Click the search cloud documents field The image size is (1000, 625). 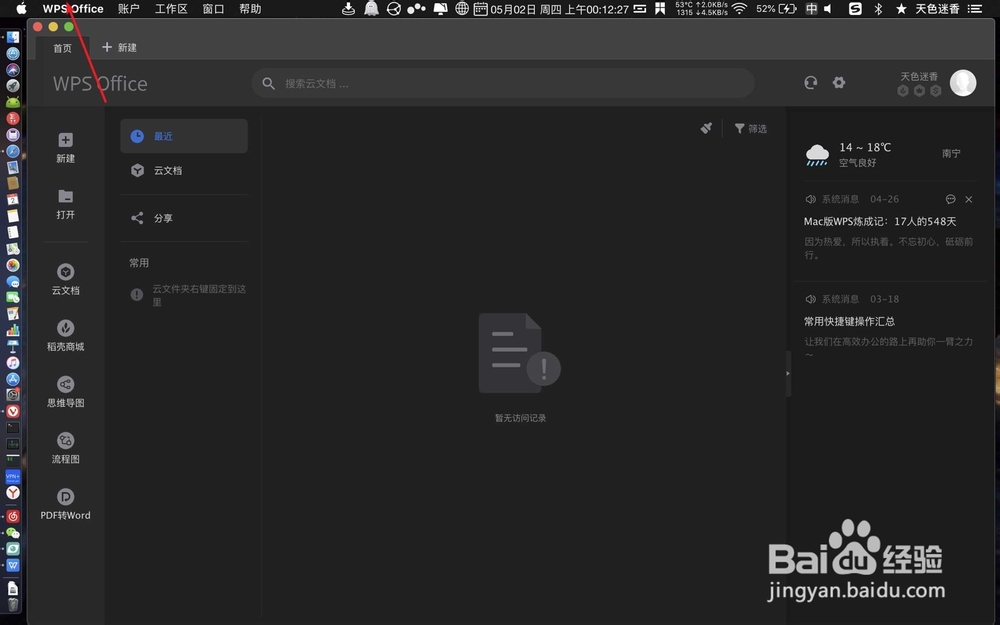pos(503,84)
